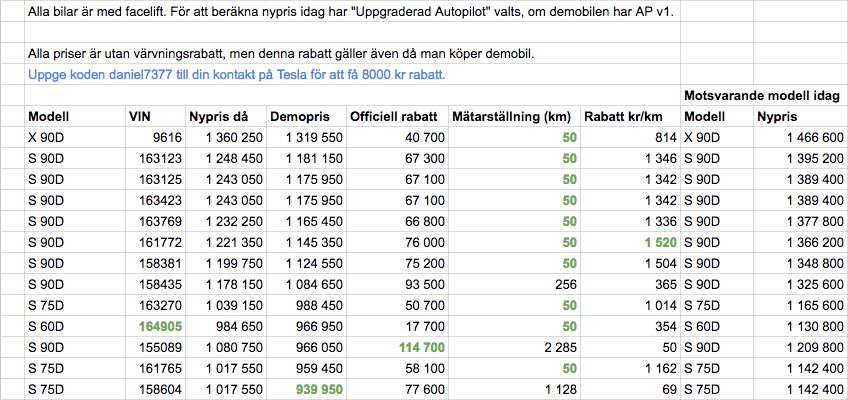Select Rabatt kr/km value 69
This screenshot has width=848, height=400.
[630, 389]
